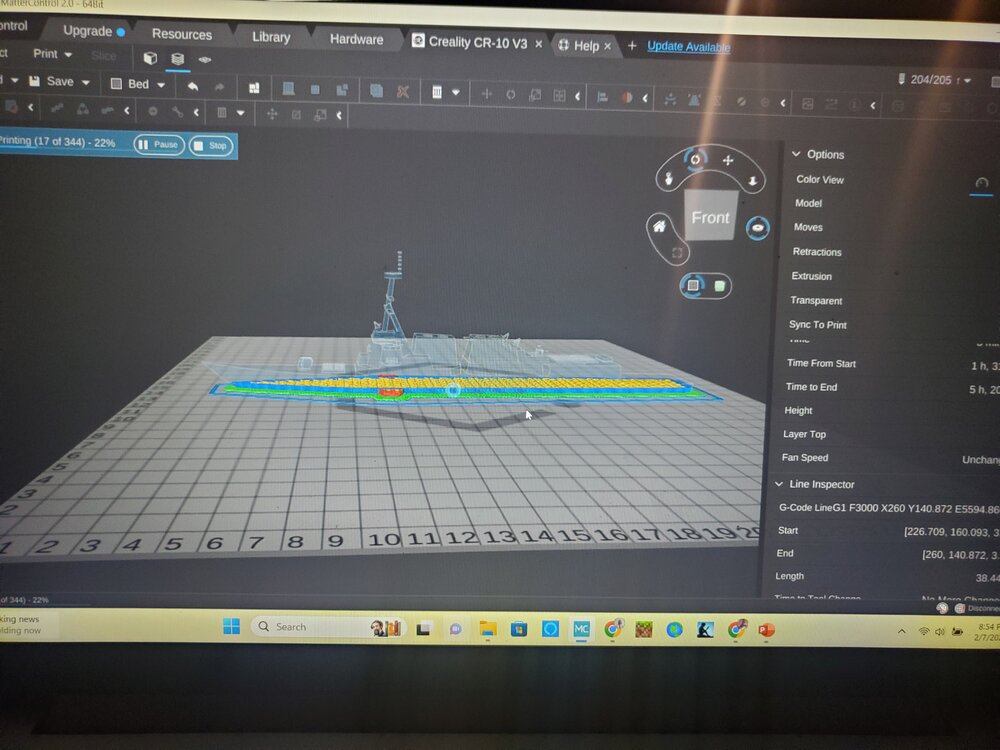Collapse the Line Inspector section
The width and height of the screenshot is (1000, 750).
[x=780, y=484]
